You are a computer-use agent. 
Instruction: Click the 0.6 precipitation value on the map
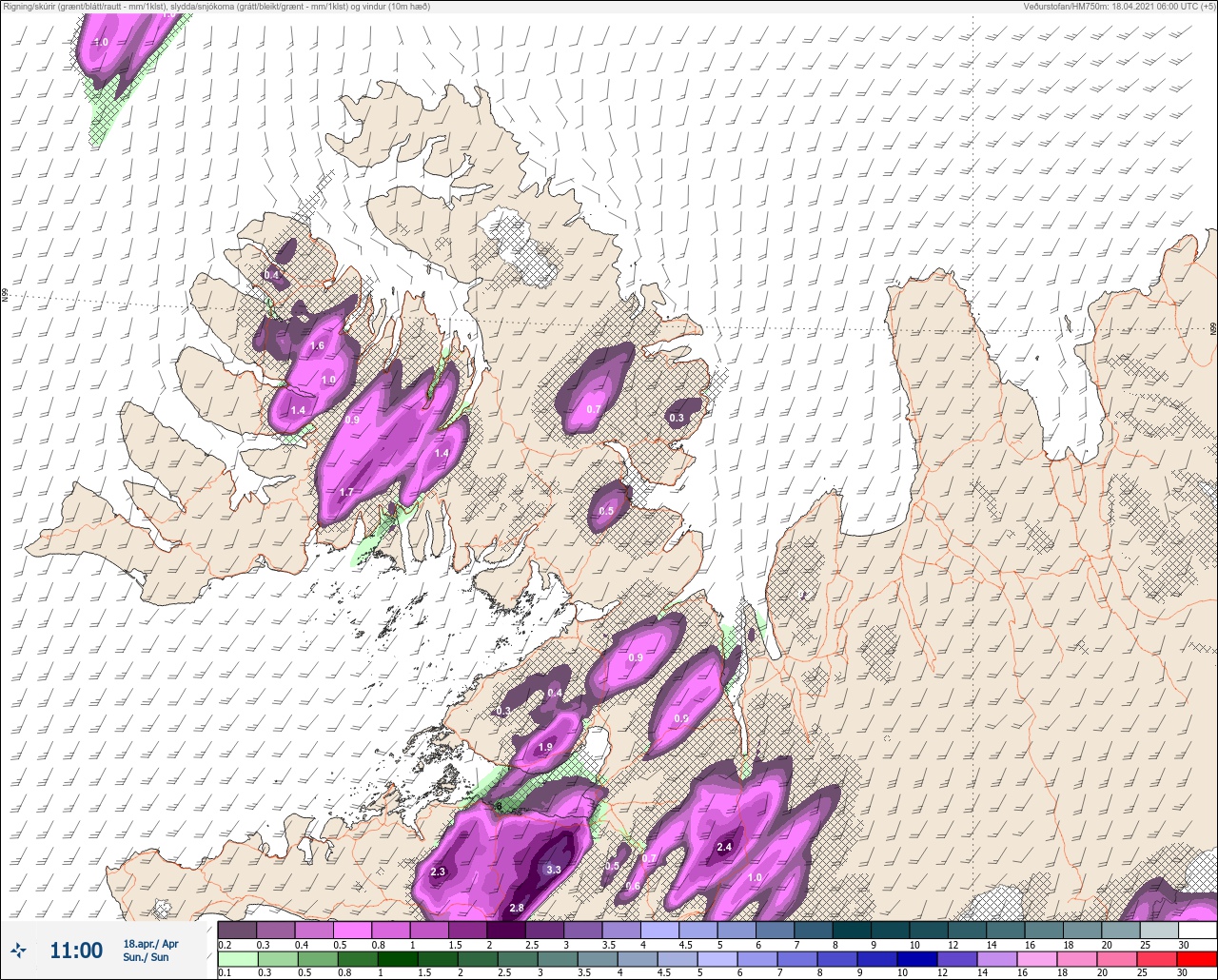(x=633, y=886)
